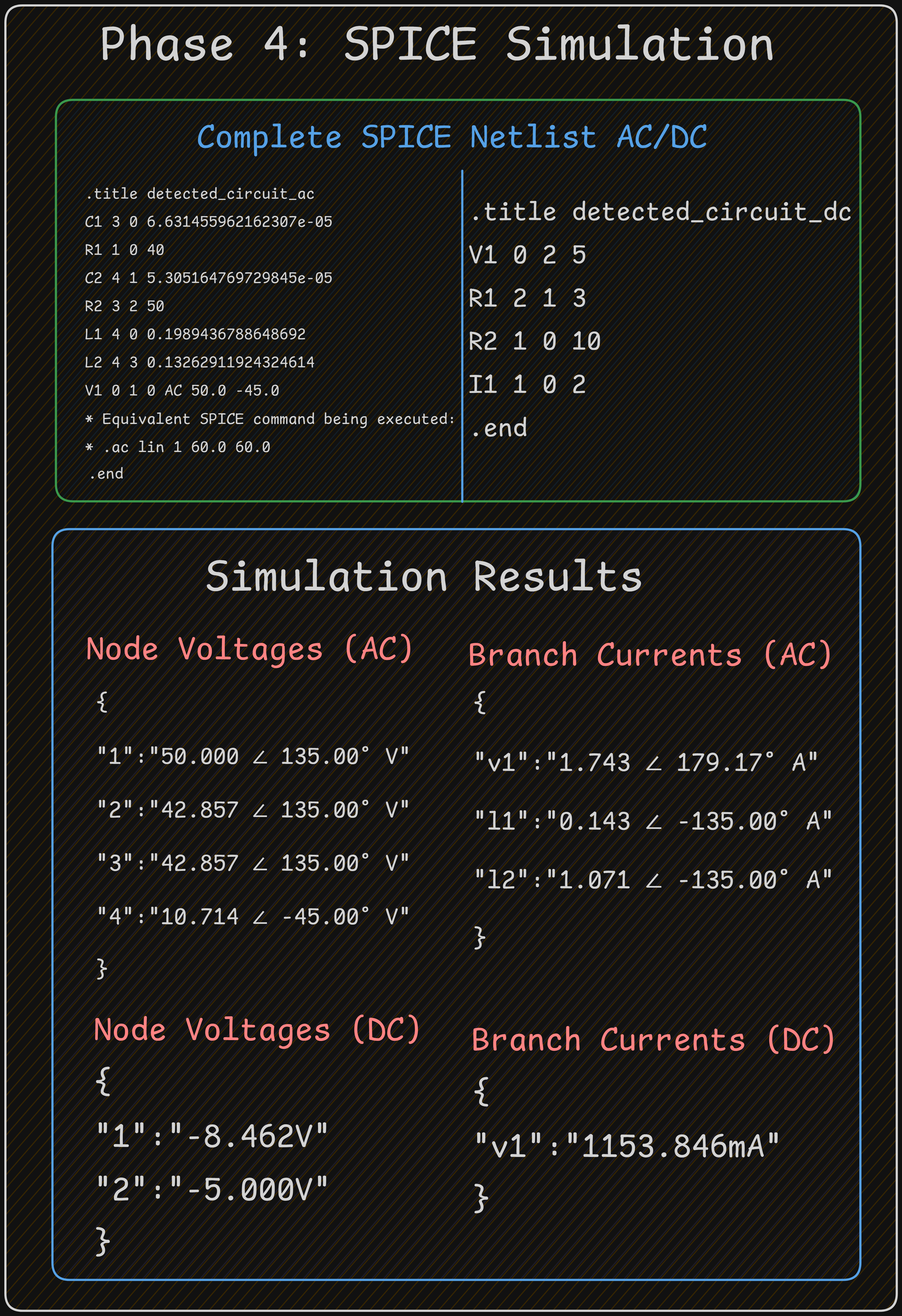Image resolution: width=902 pixels, height=1316 pixels.
Task: Click the '.ac lin 1 60.0 60.0' command
Action: point(186,447)
